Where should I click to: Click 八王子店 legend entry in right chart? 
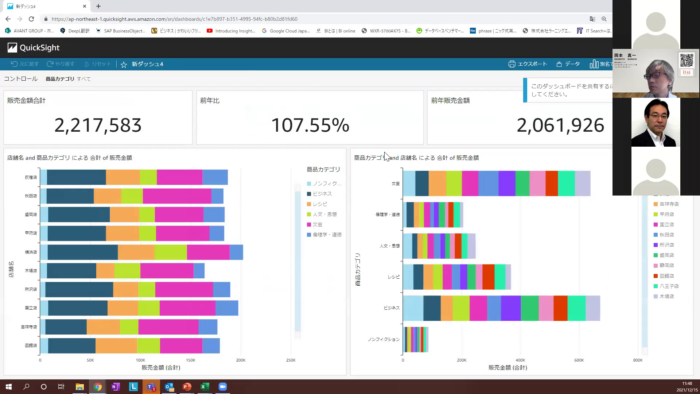pos(666,286)
